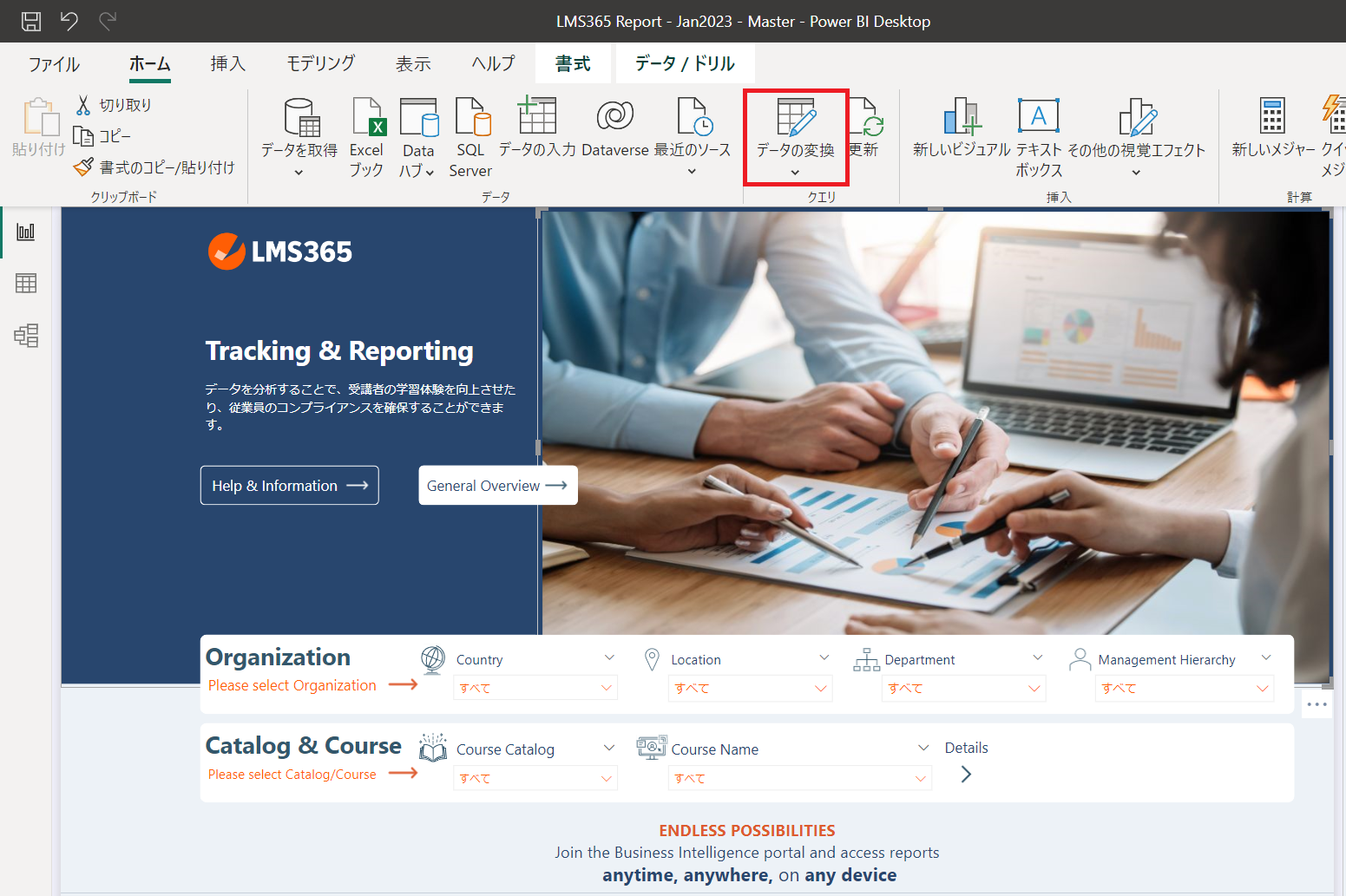Viewport: 1346px width, 896px height.
Task: Connect to SQL Server source
Action: pyautogui.click(x=471, y=136)
